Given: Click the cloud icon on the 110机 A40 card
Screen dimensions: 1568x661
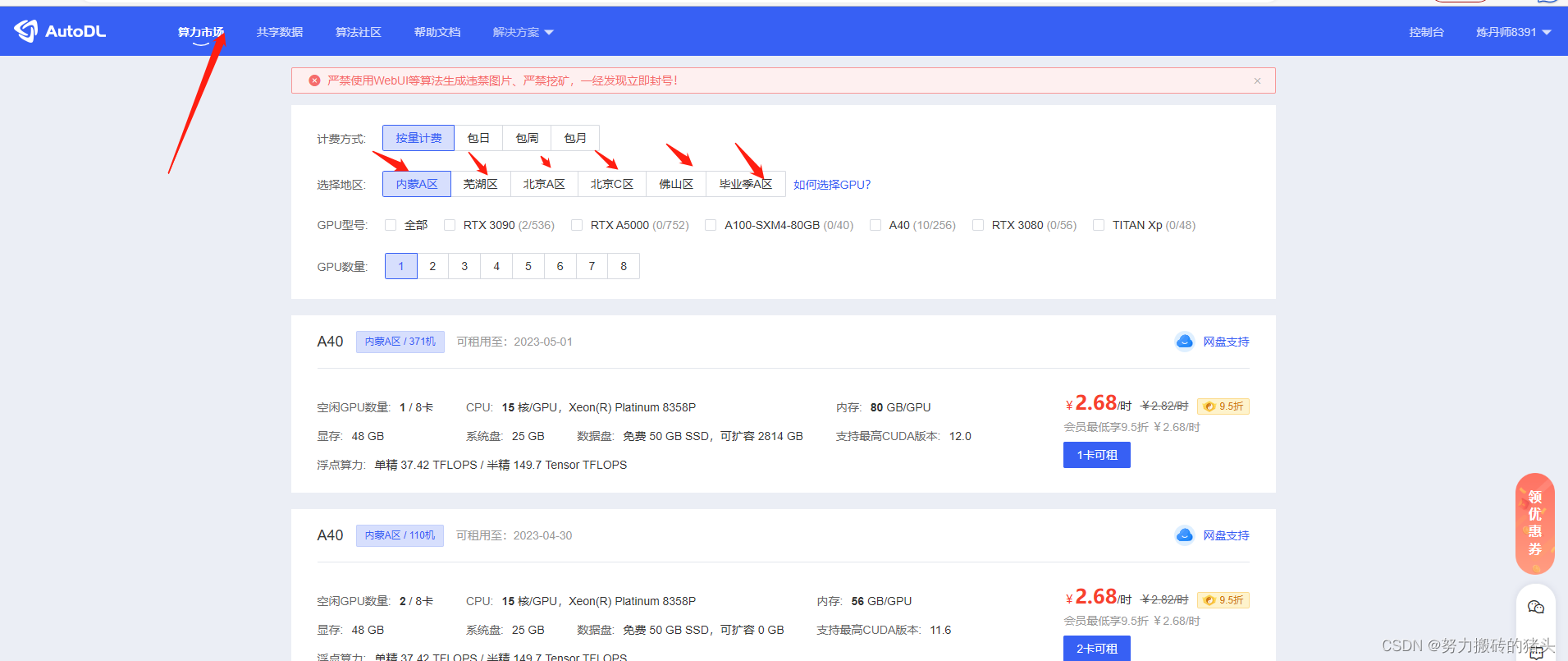Looking at the screenshot, I should click(1184, 535).
